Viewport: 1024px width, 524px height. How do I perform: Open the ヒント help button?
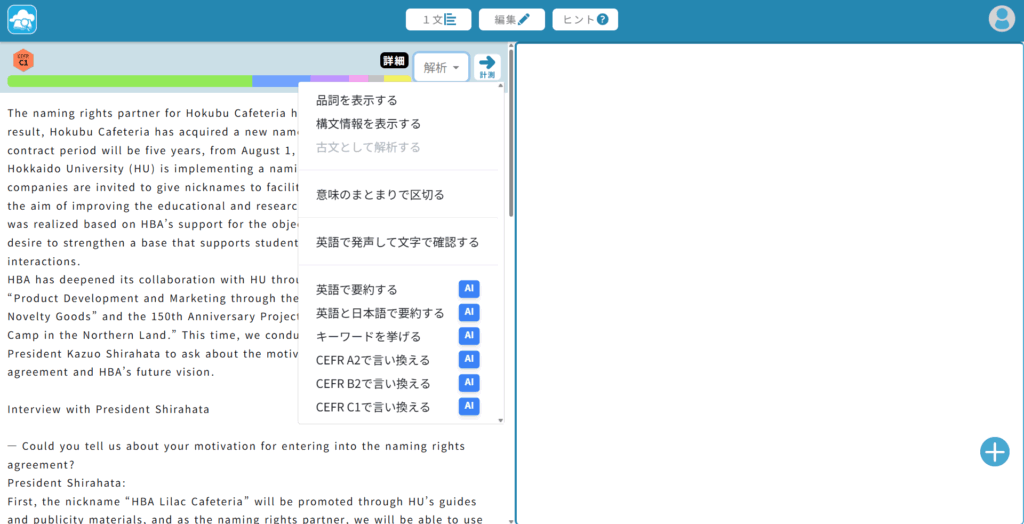tap(585, 19)
